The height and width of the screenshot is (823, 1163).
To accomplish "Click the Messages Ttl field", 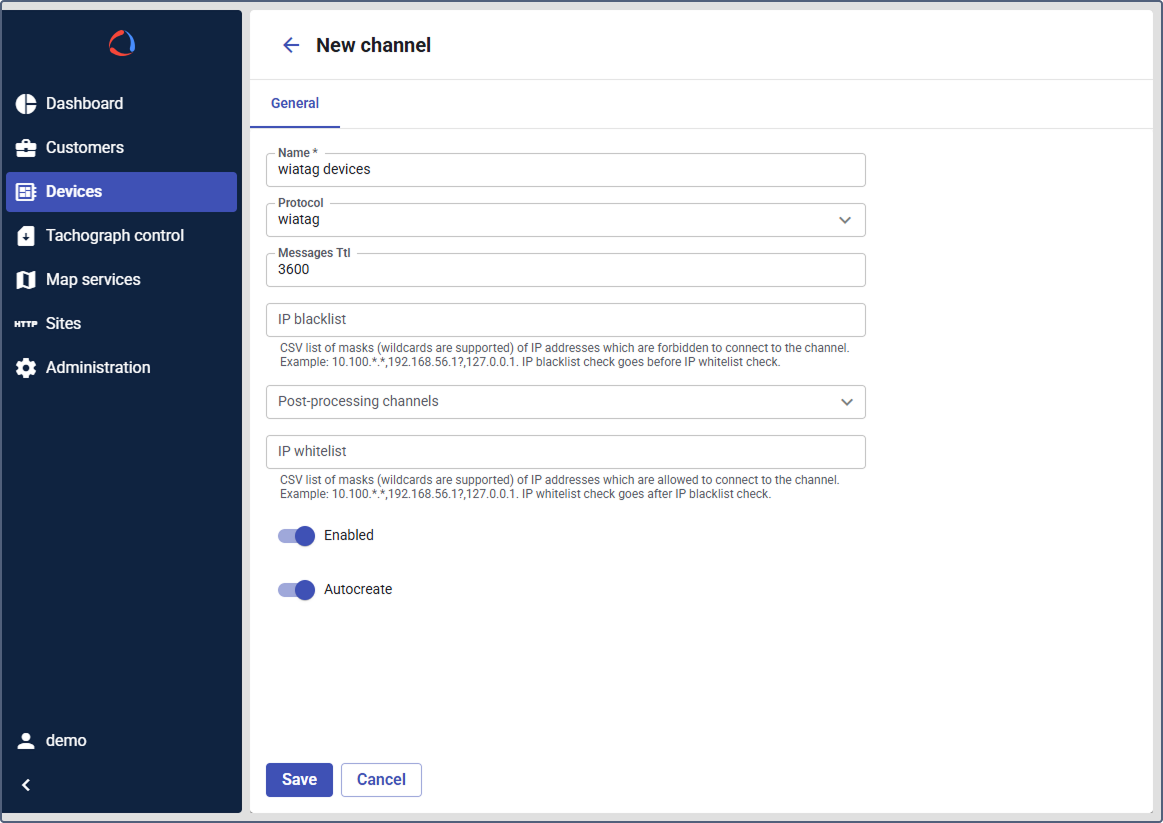I will coord(565,270).
